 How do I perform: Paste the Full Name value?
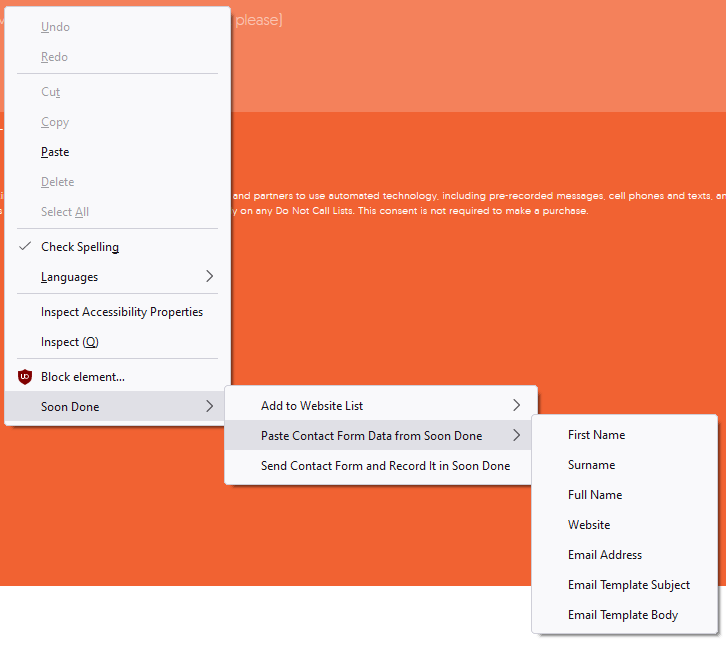coord(625,495)
